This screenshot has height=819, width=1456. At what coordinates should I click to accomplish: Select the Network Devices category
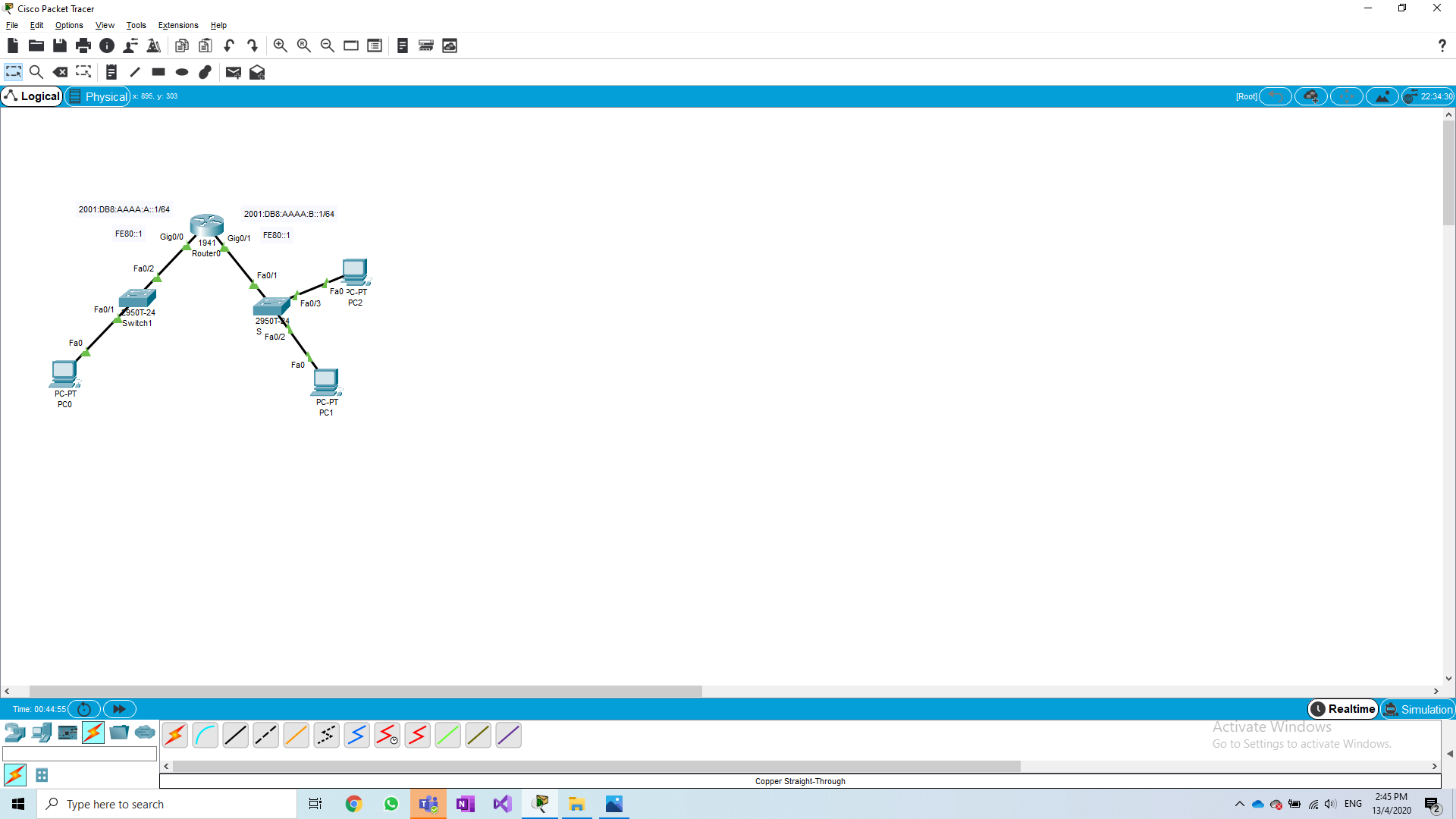(x=15, y=733)
